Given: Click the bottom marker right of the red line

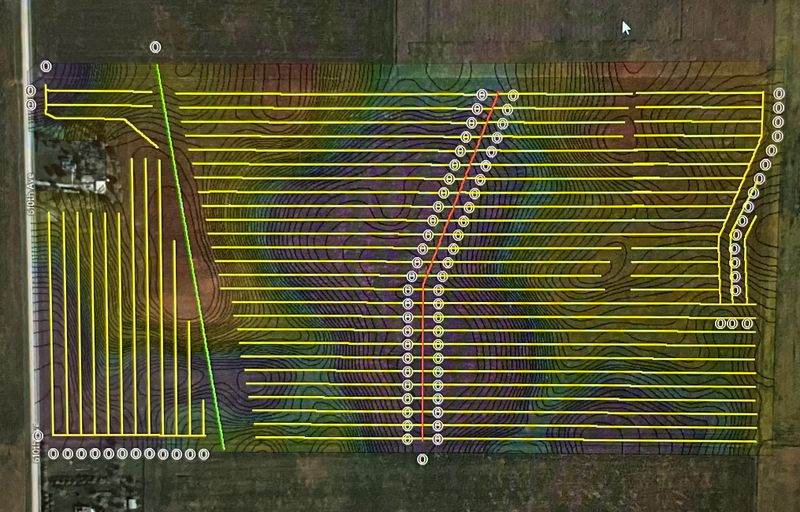Looking at the screenshot, I should click(438, 439).
